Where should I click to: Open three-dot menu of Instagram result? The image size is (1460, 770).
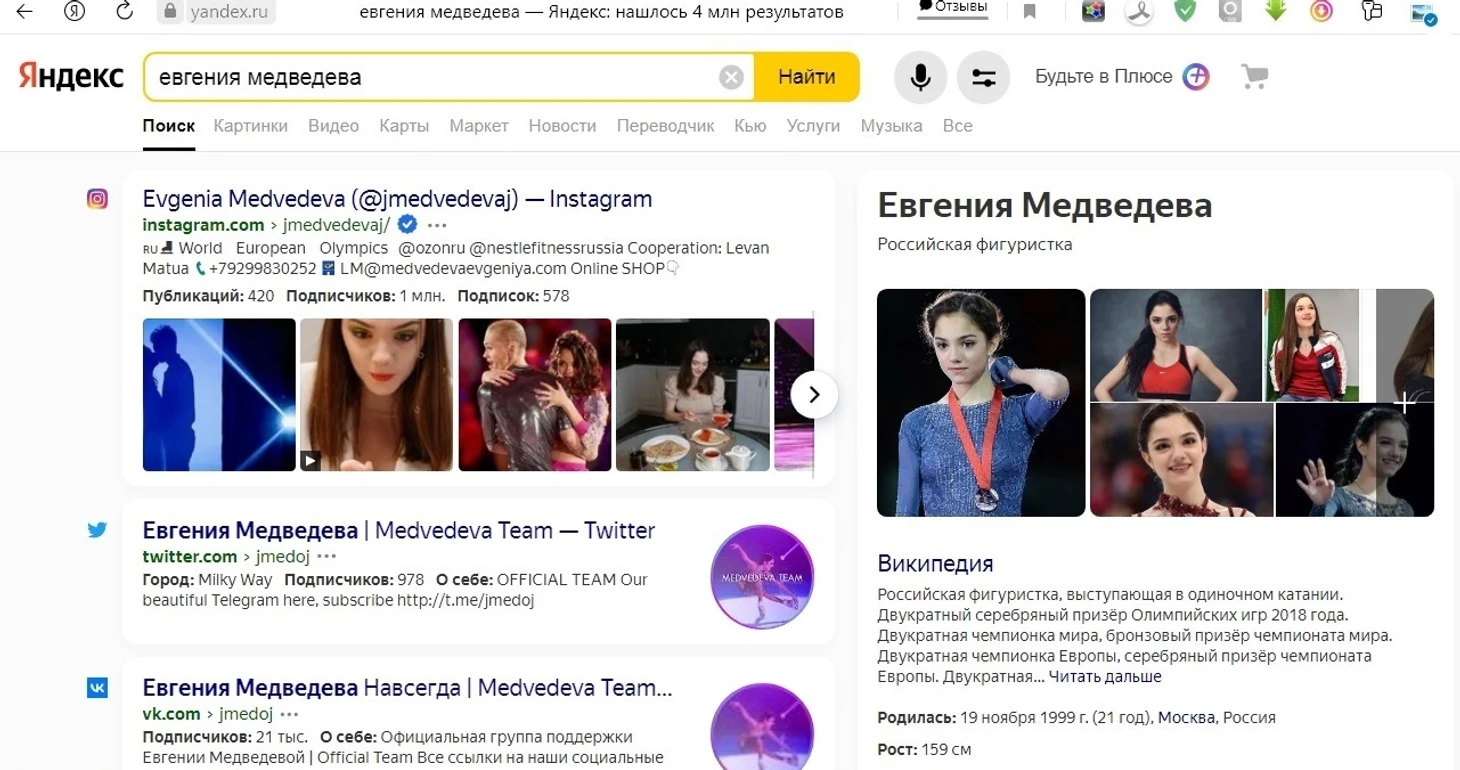tap(437, 225)
